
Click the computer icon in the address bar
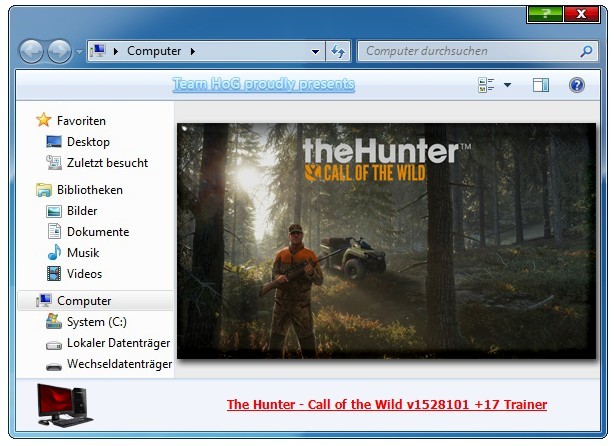click(x=98, y=51)
